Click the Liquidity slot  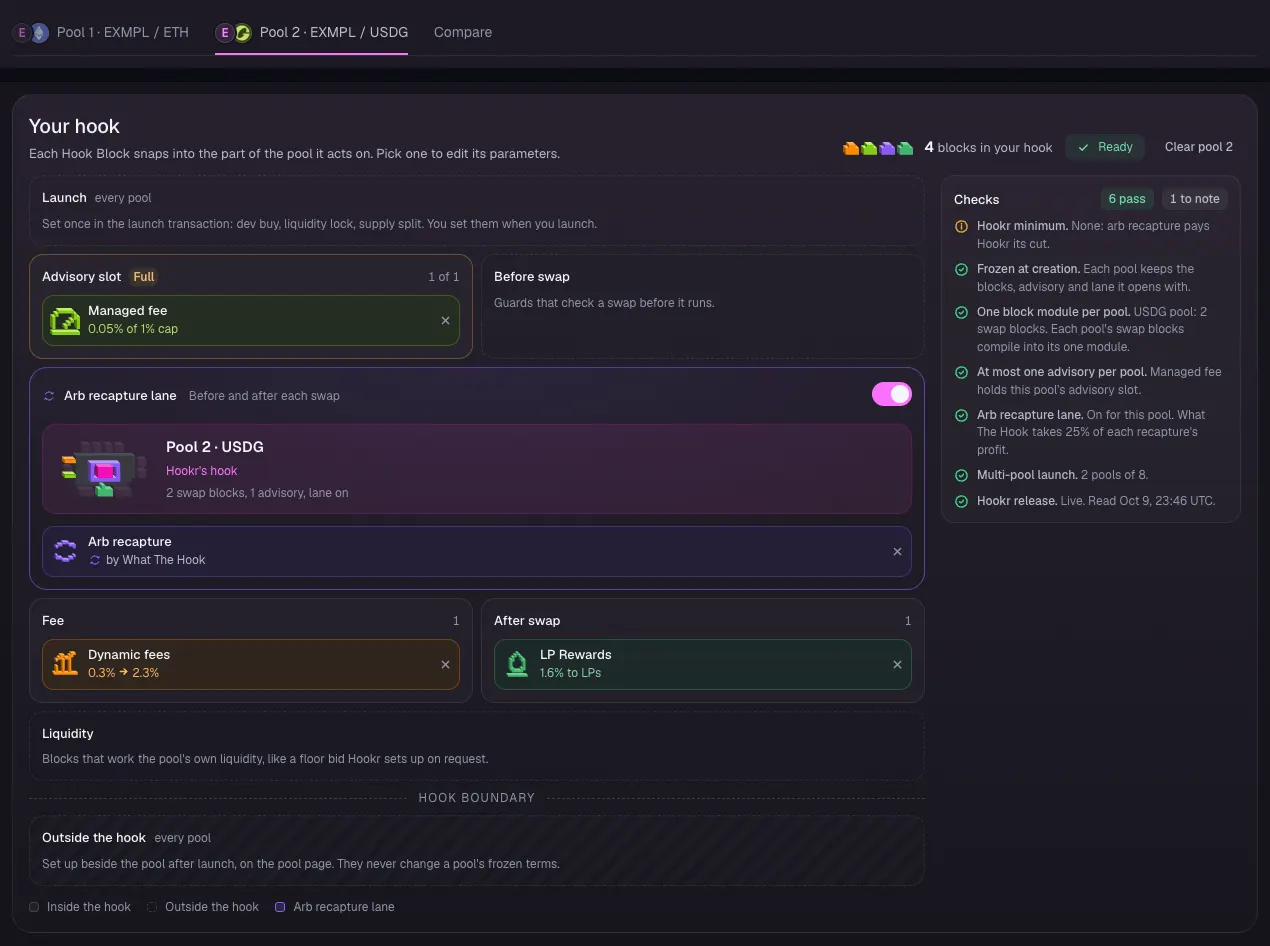coord(477,746)
